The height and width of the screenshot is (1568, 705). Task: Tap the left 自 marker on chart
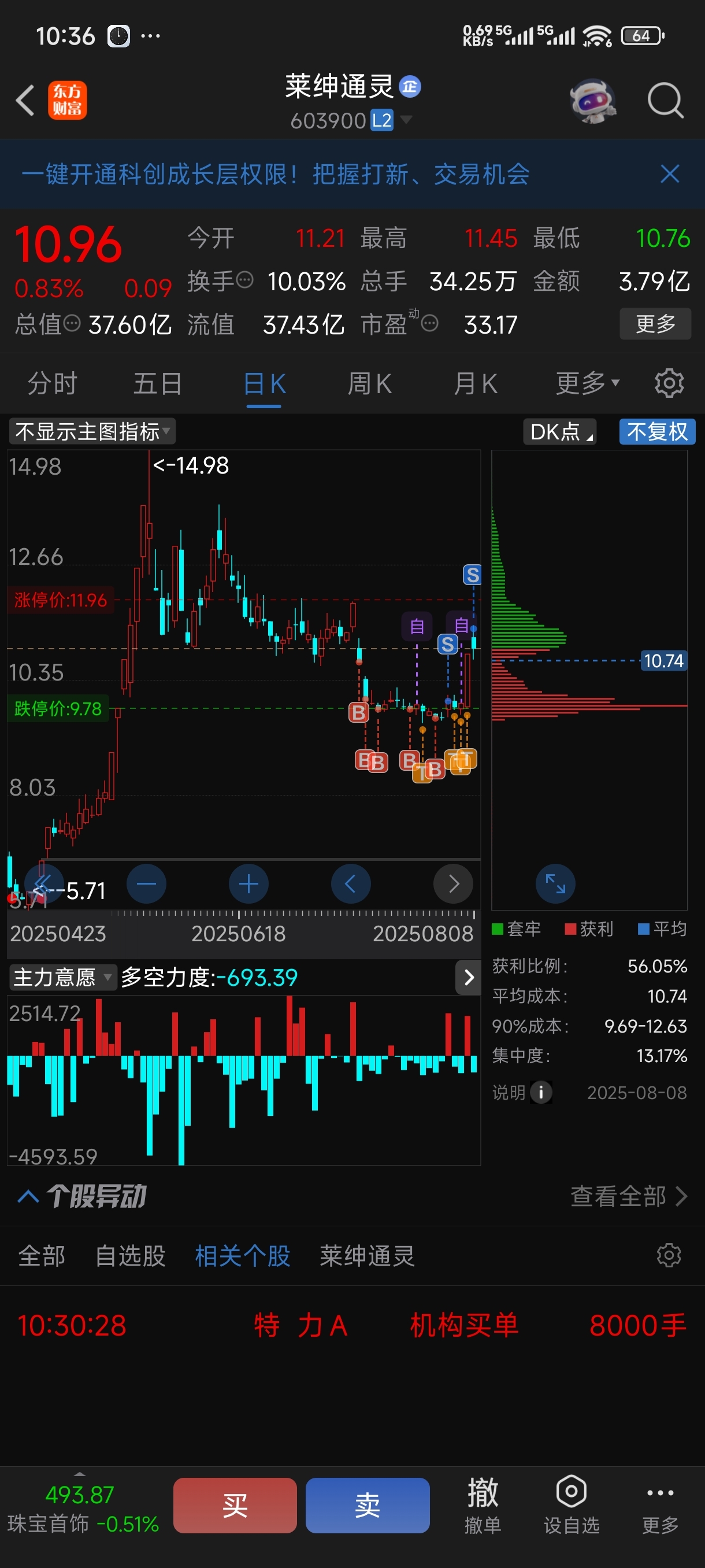417,626
